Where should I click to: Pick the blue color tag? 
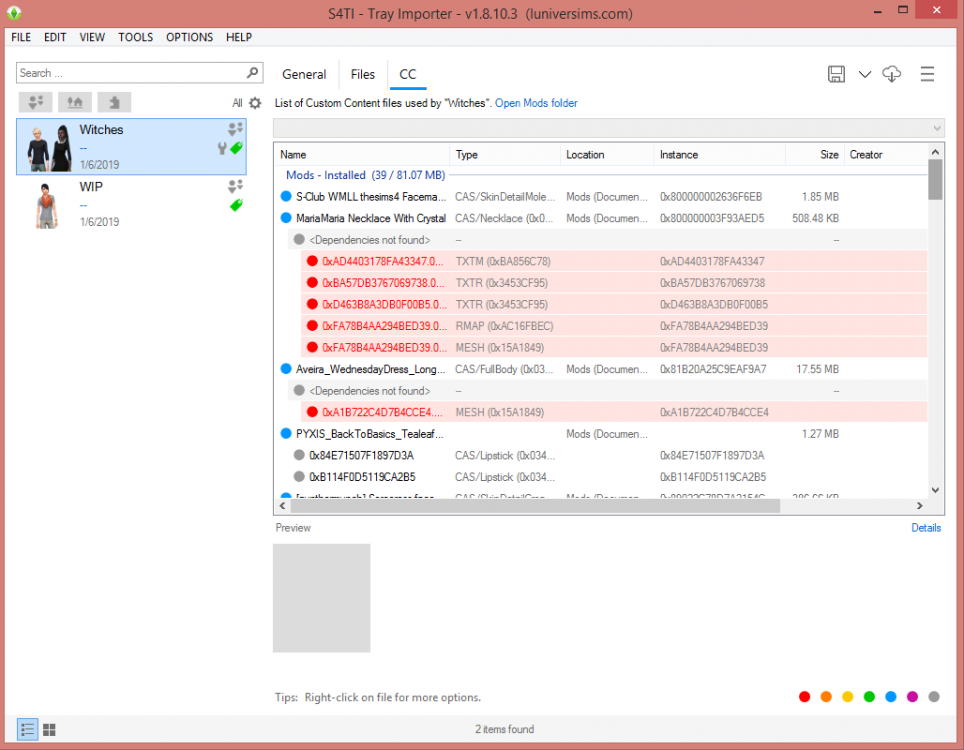point(891,697)
